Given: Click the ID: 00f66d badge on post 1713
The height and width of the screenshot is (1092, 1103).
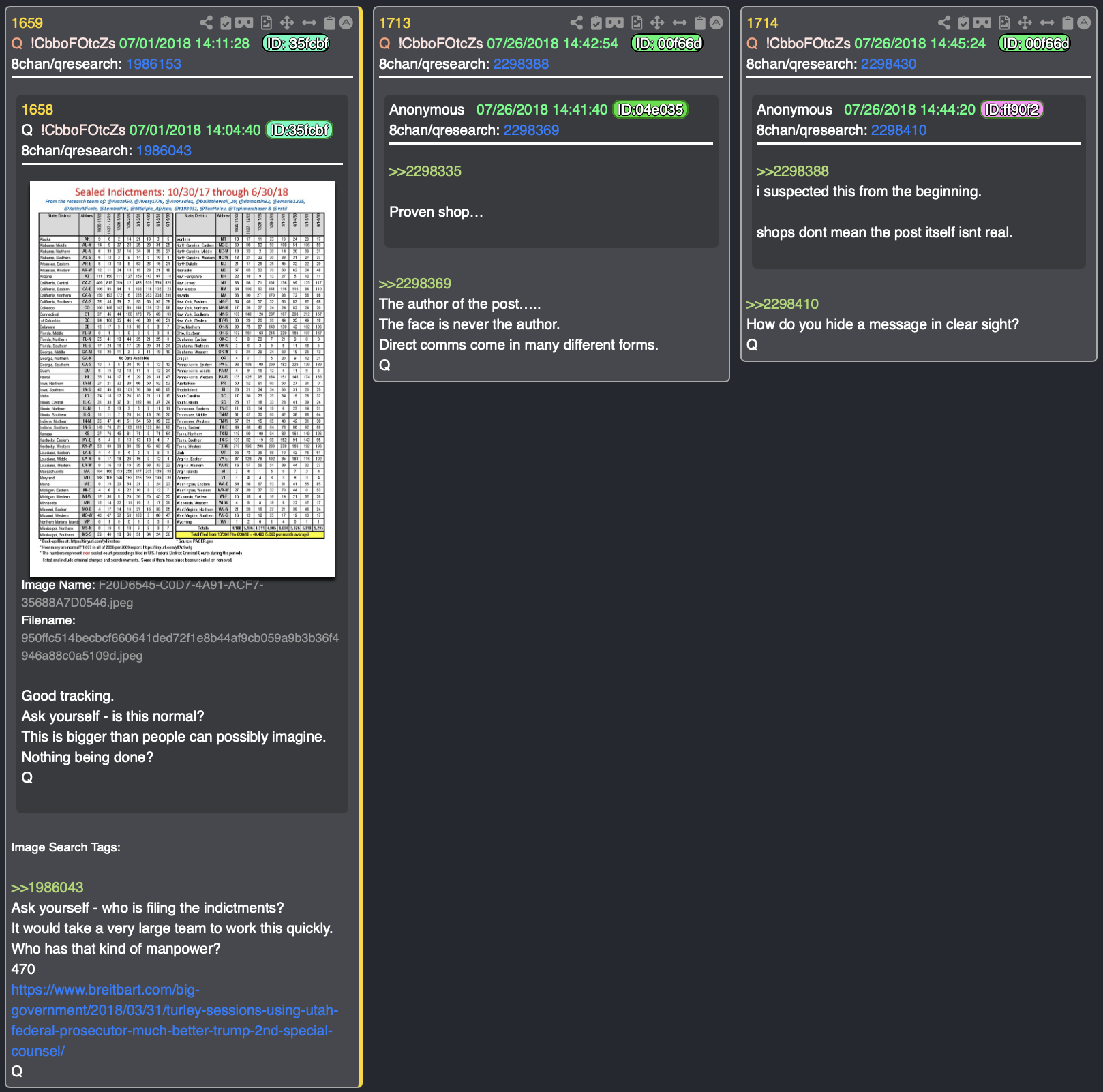Looking at the screenshot, I should [667, 44].
